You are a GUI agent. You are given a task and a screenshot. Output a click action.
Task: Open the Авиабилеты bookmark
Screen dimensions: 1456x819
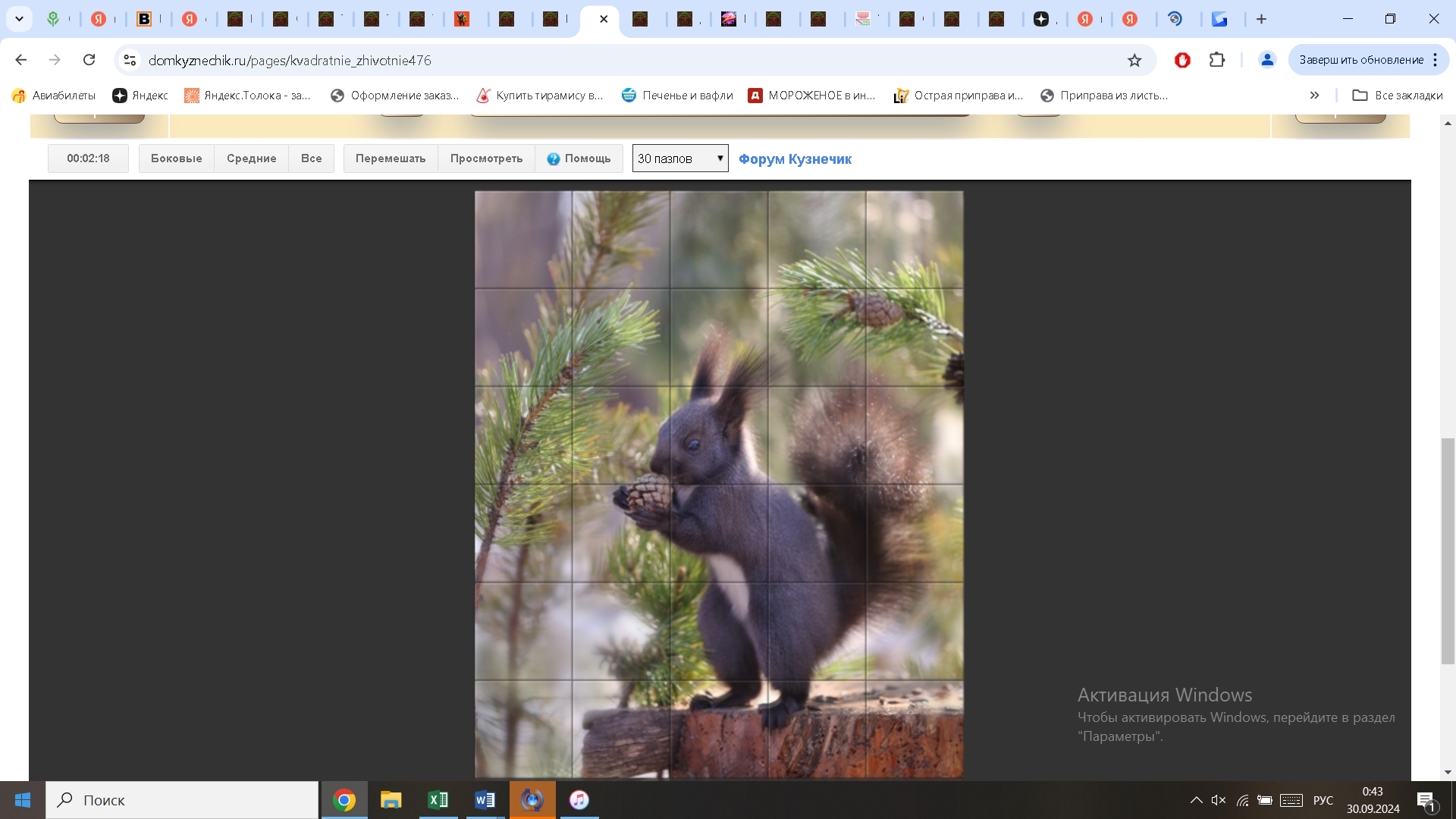[54, 96]
